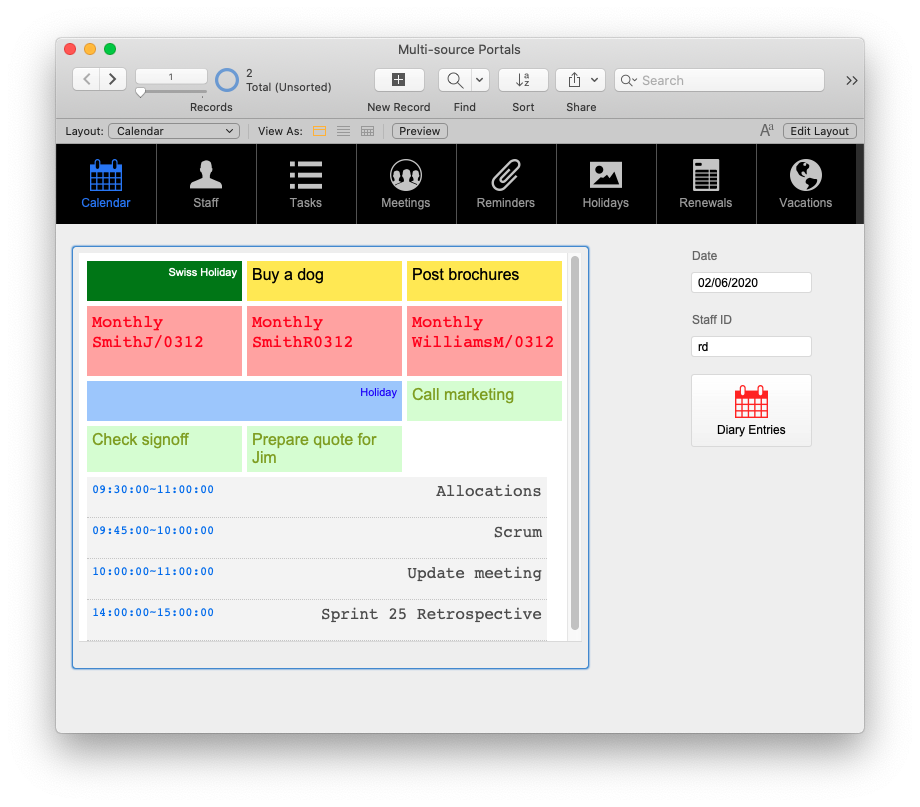Open the Find dropdown arrow
Screen dimensions: 920x807
pos(480,80)
